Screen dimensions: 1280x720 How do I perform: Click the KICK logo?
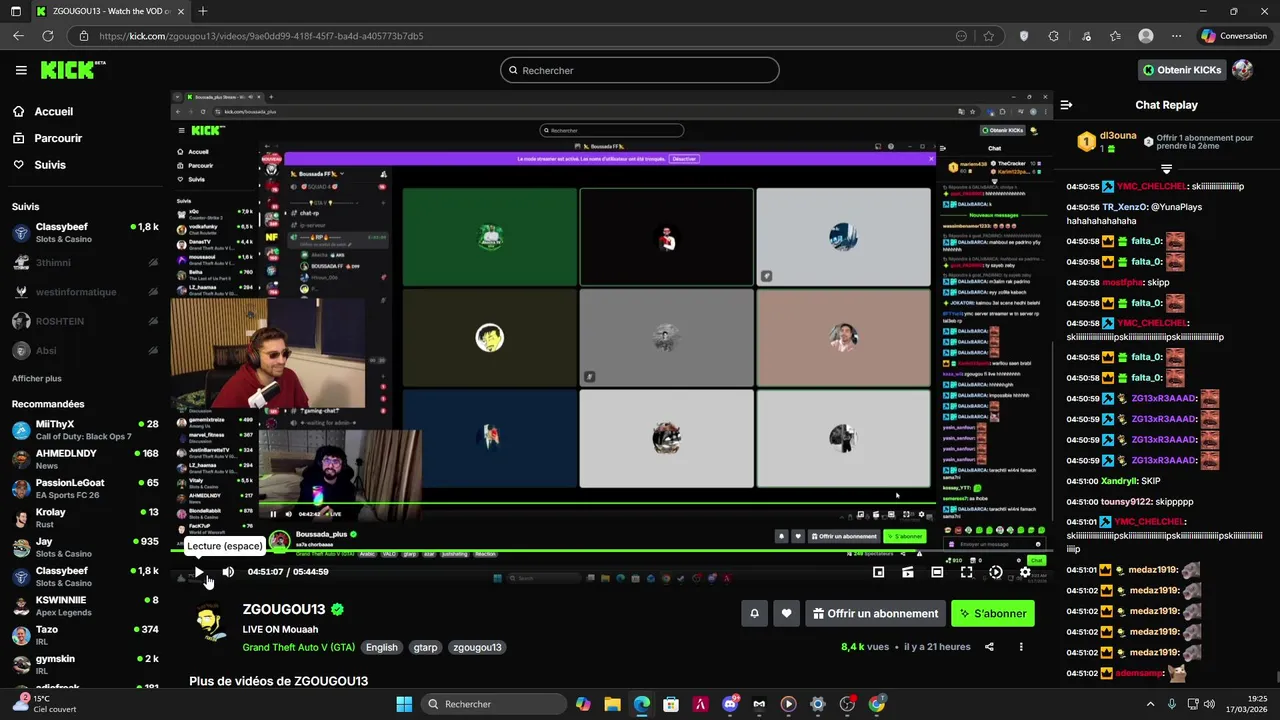click(73, 70)
